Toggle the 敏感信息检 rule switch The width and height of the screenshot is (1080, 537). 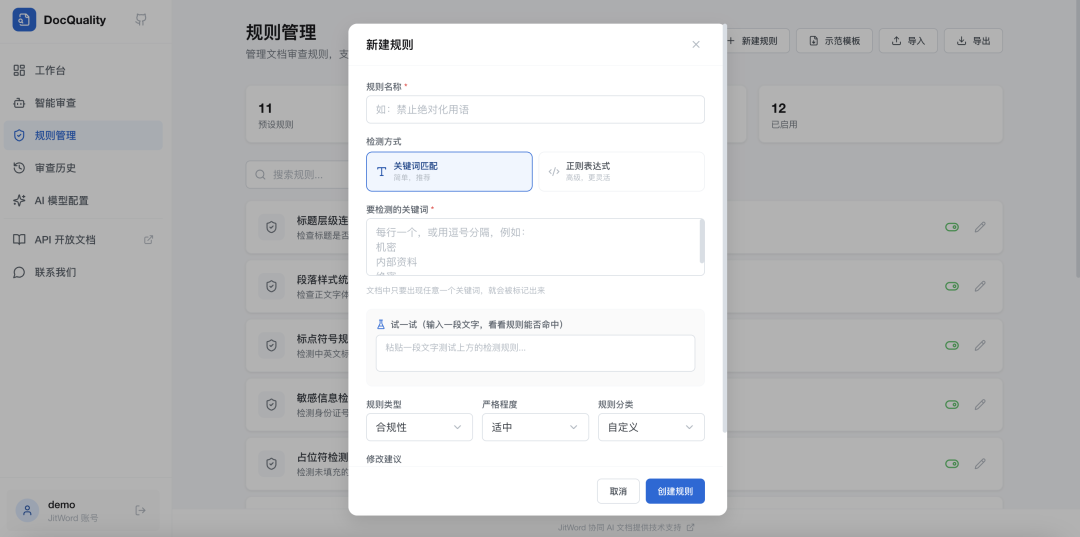[x=952, y=405]
